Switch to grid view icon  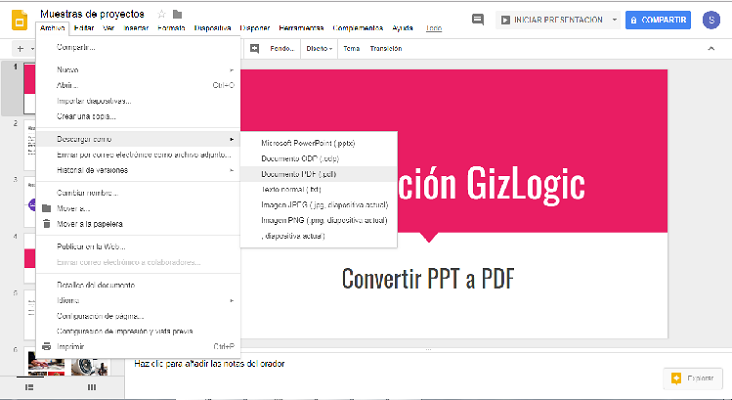click(92, 387)
